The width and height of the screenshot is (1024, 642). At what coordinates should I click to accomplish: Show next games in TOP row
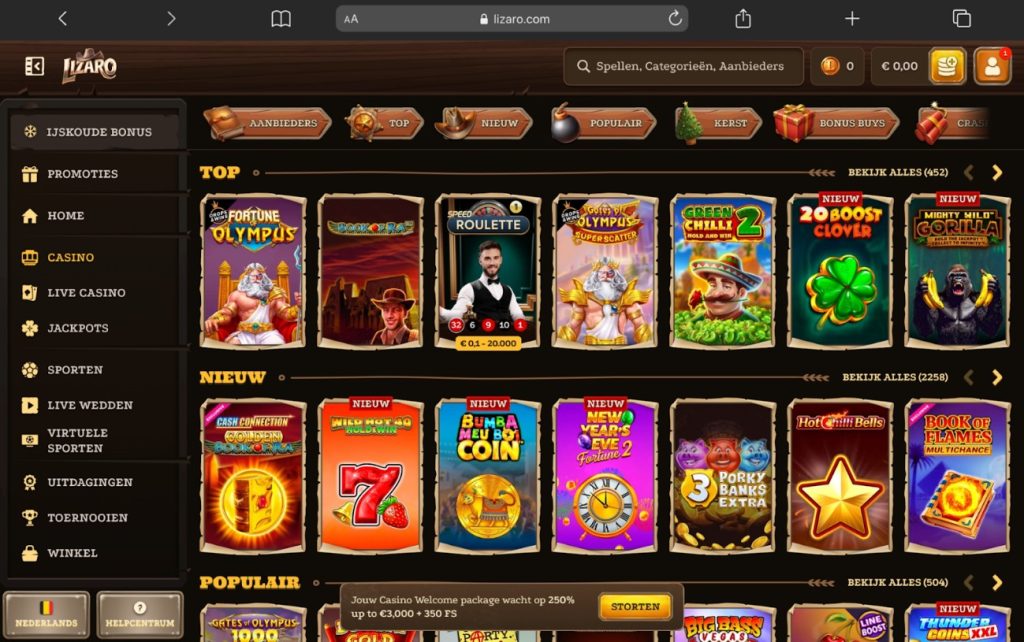click(997, 172)
